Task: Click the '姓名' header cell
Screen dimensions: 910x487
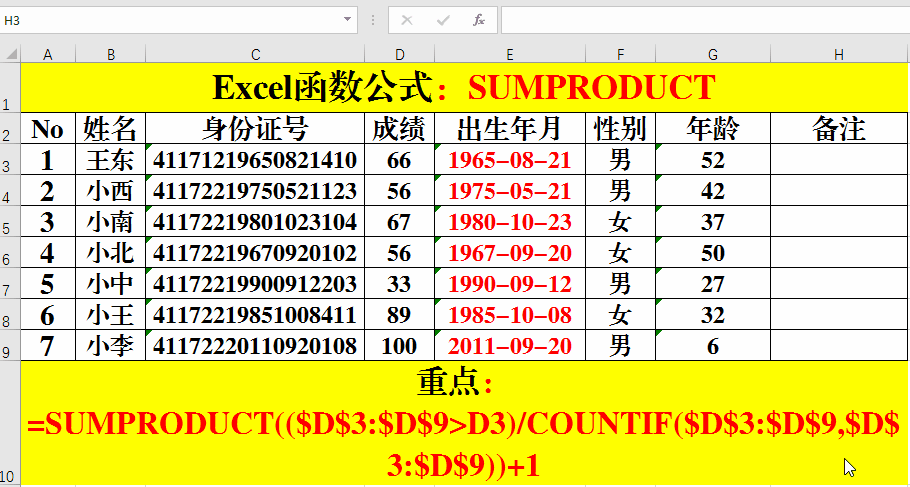Action: click(110, 128)
